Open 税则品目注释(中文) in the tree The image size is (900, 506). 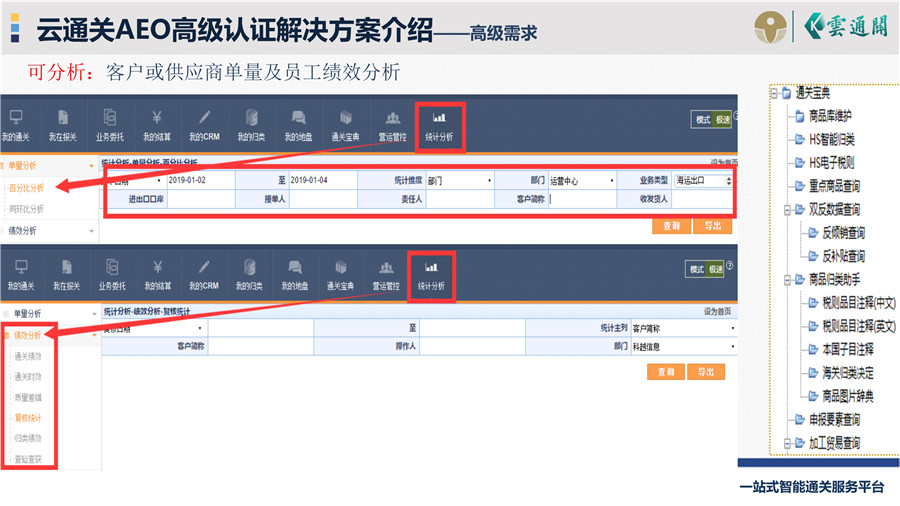coord(859,303)
